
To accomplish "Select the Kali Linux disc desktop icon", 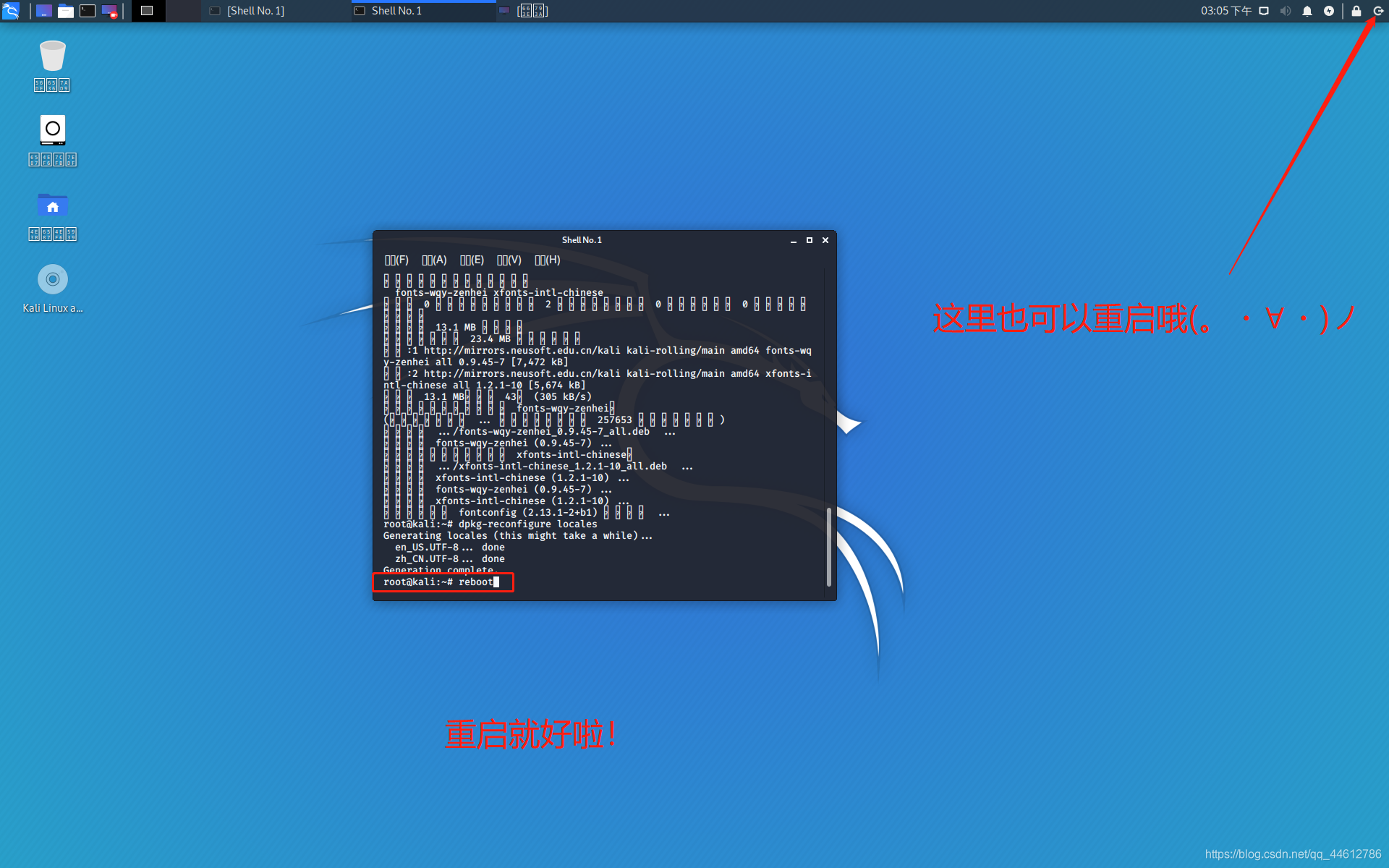I will point(53,289).
